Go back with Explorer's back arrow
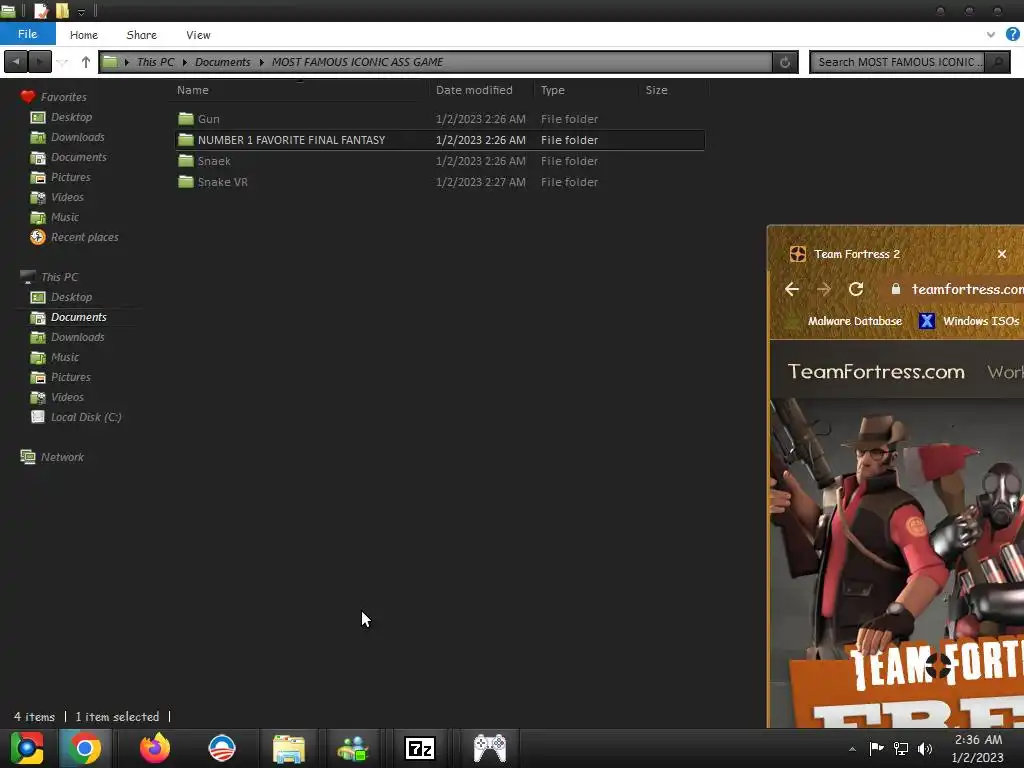The width and height of the screenshot is (1024, 768). (16, 61)
